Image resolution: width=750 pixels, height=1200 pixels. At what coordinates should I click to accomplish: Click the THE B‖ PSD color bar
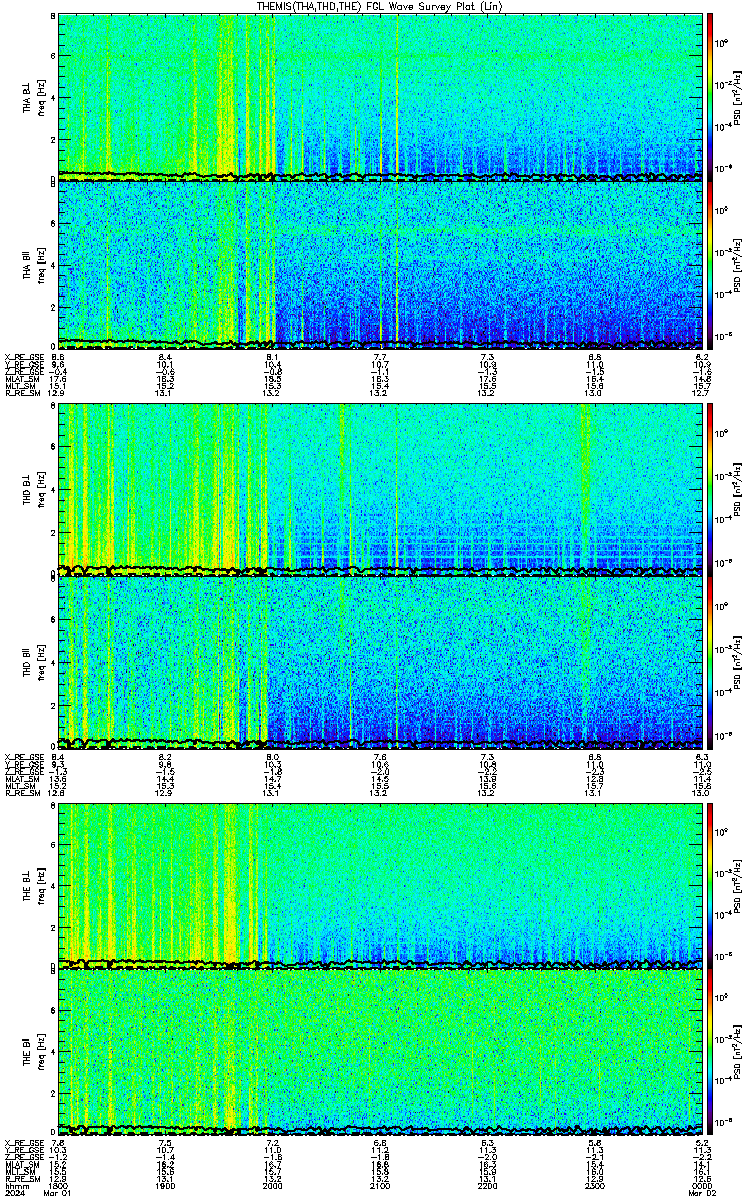tap(711, 1053)
